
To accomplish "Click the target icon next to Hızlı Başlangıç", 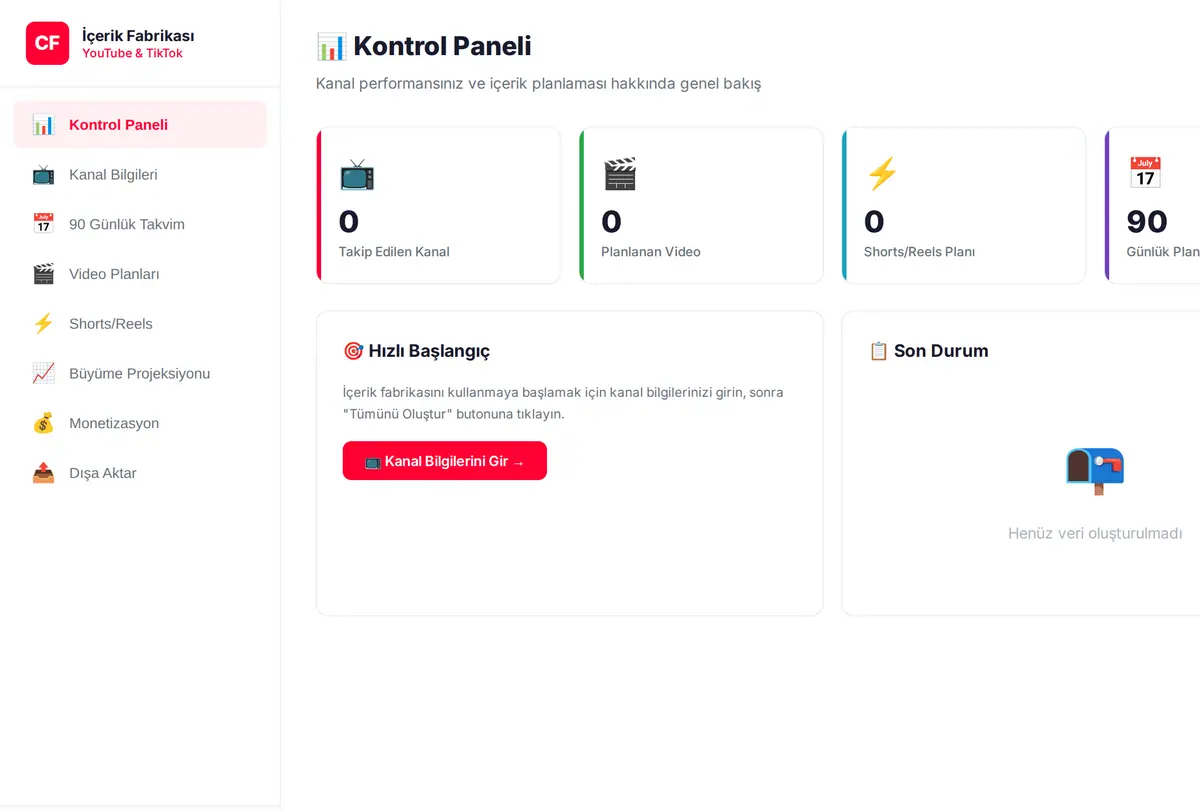I will point(353,351).
